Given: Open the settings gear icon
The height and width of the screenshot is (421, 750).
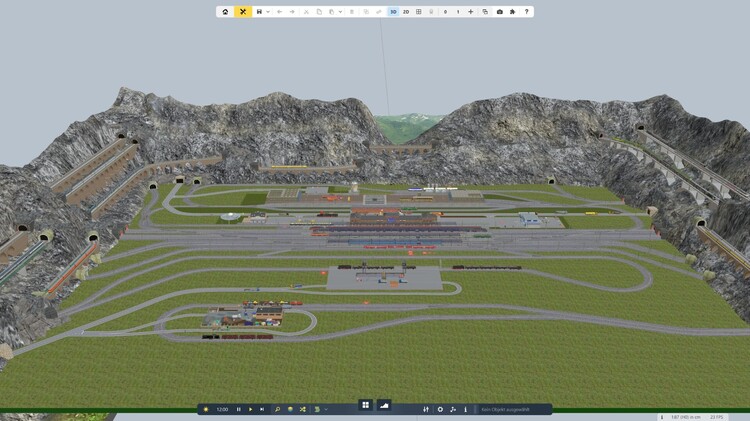Looking at the screenshot, I should tap(440, 410).
